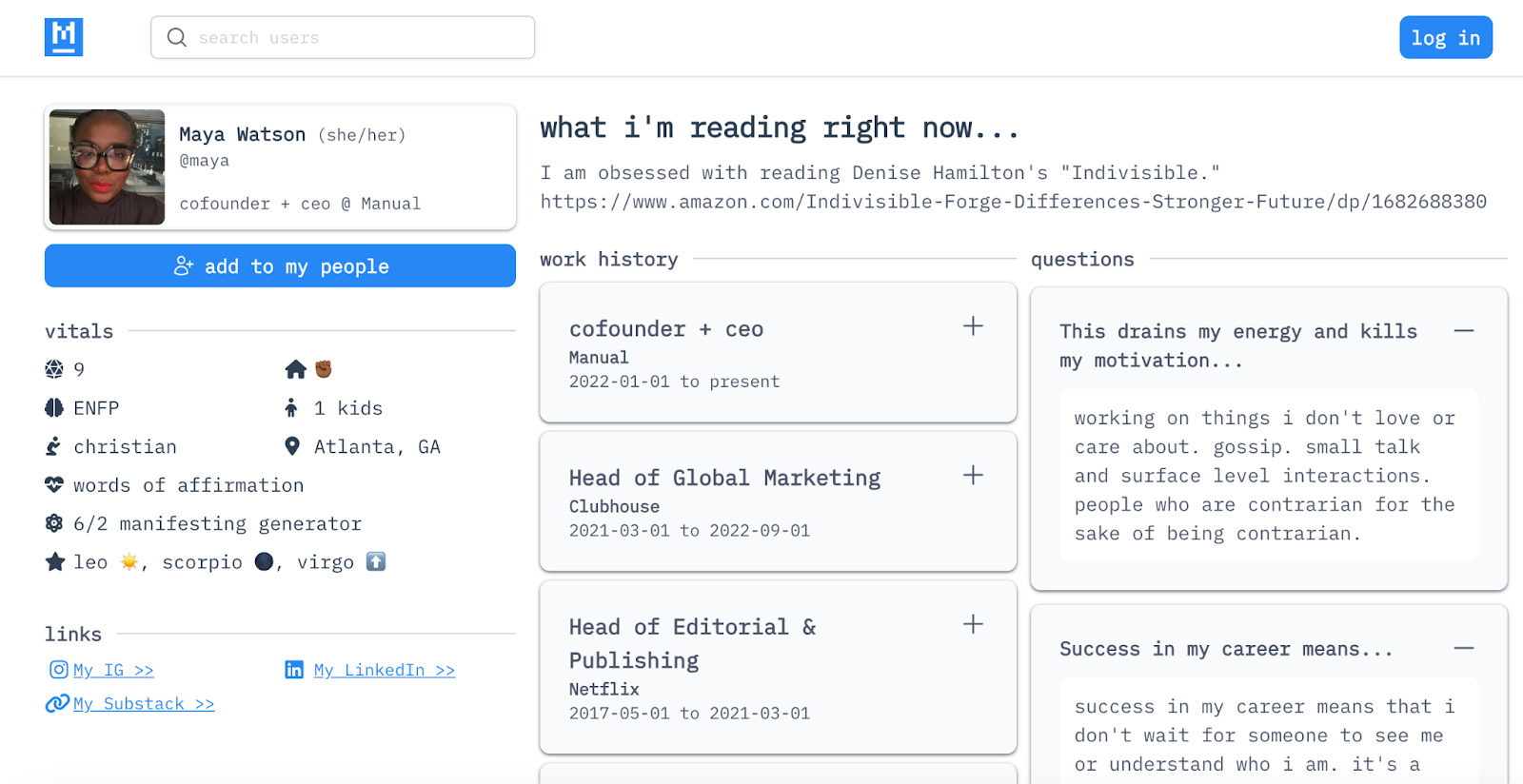Expand the cofounder + ceo work entry

(973, 326)
